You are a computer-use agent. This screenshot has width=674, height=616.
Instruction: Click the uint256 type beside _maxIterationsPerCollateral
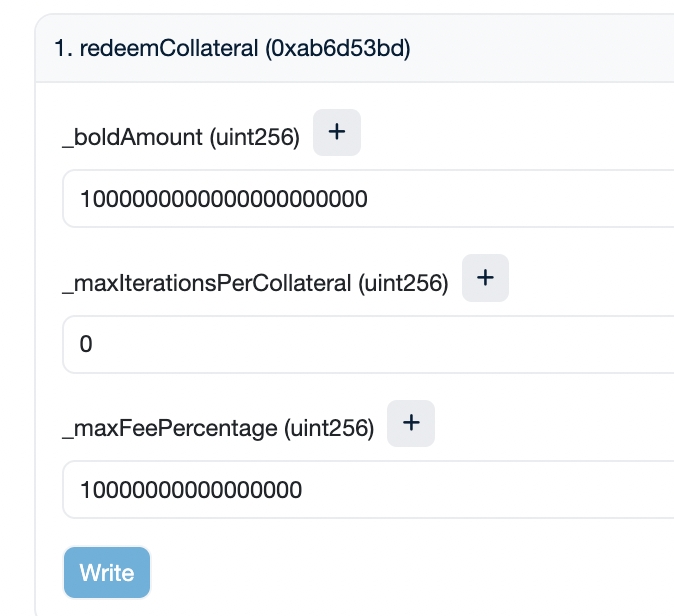point(403,284)
